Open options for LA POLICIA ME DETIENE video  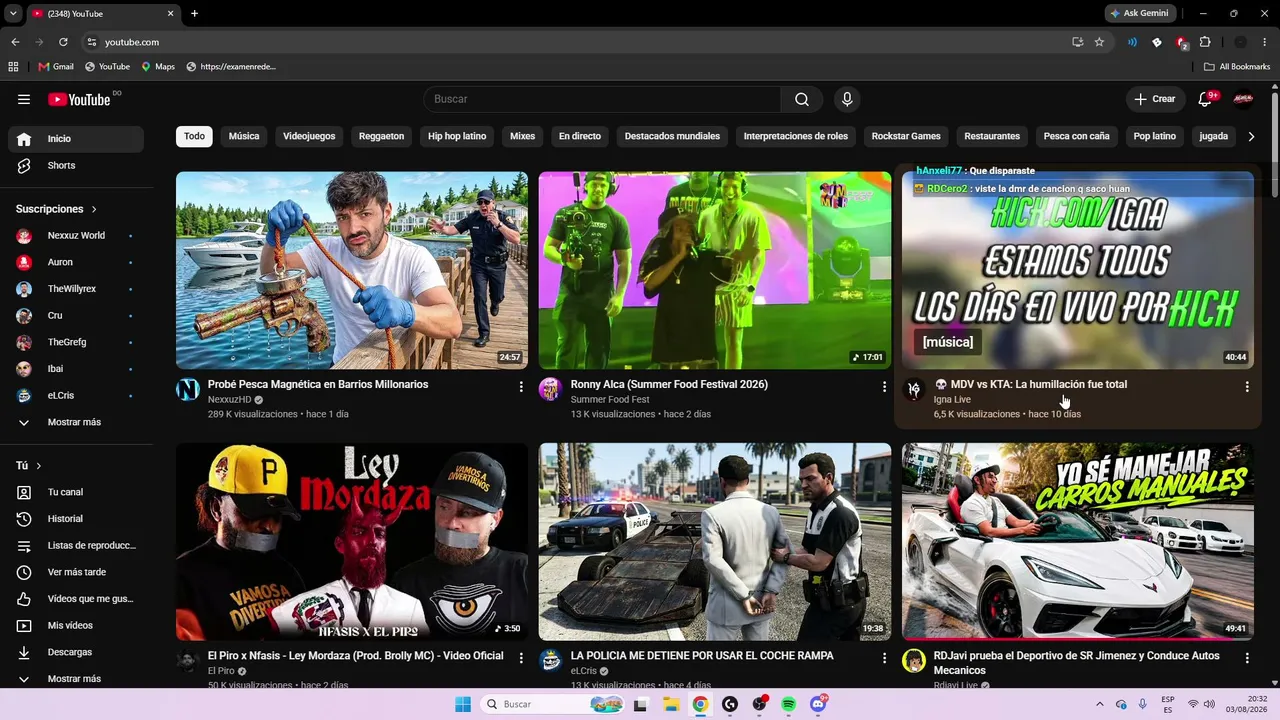[884, 658]
